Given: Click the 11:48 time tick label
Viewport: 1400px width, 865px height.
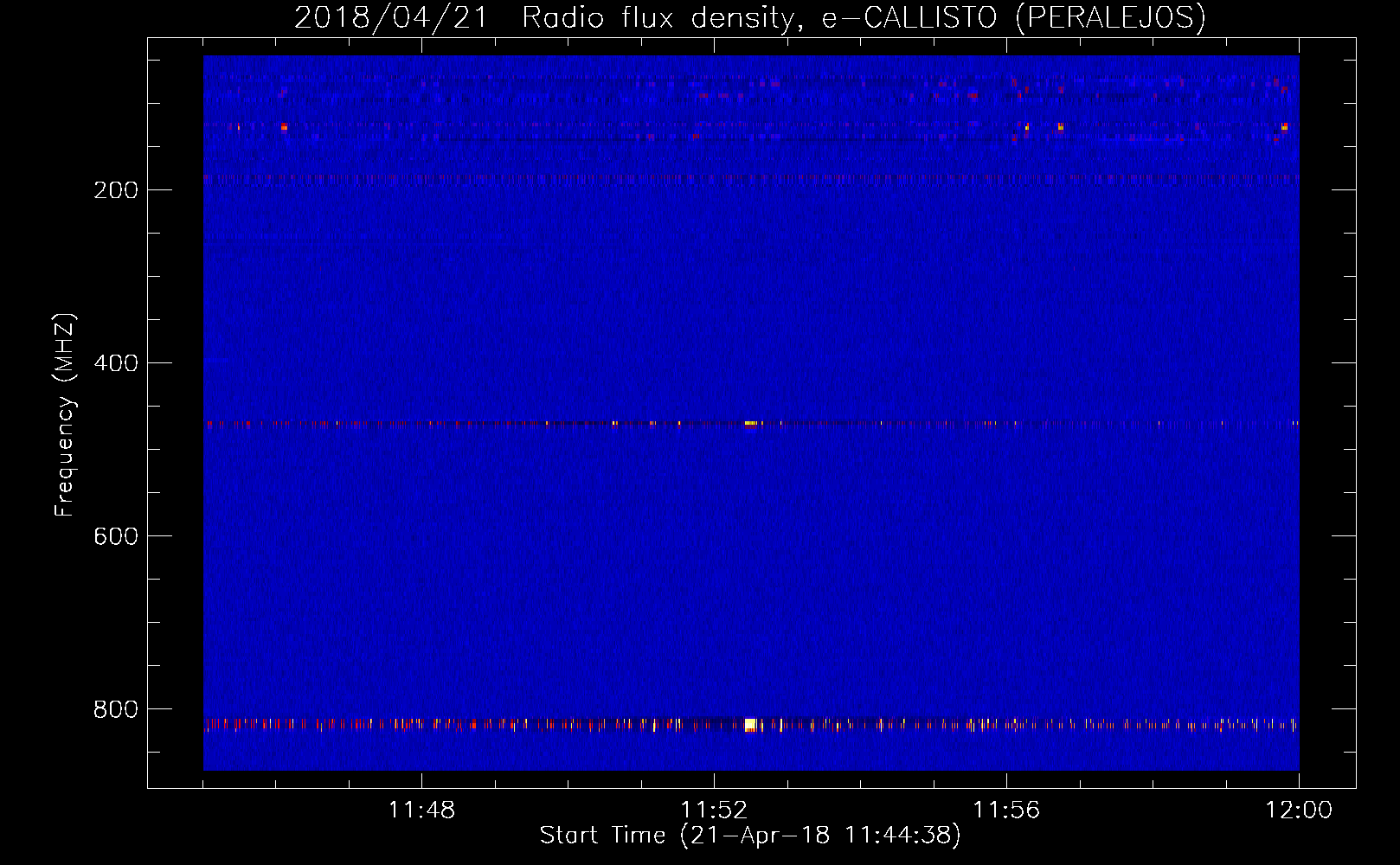Looking at the screenshot, I should [x=421, y=811].
